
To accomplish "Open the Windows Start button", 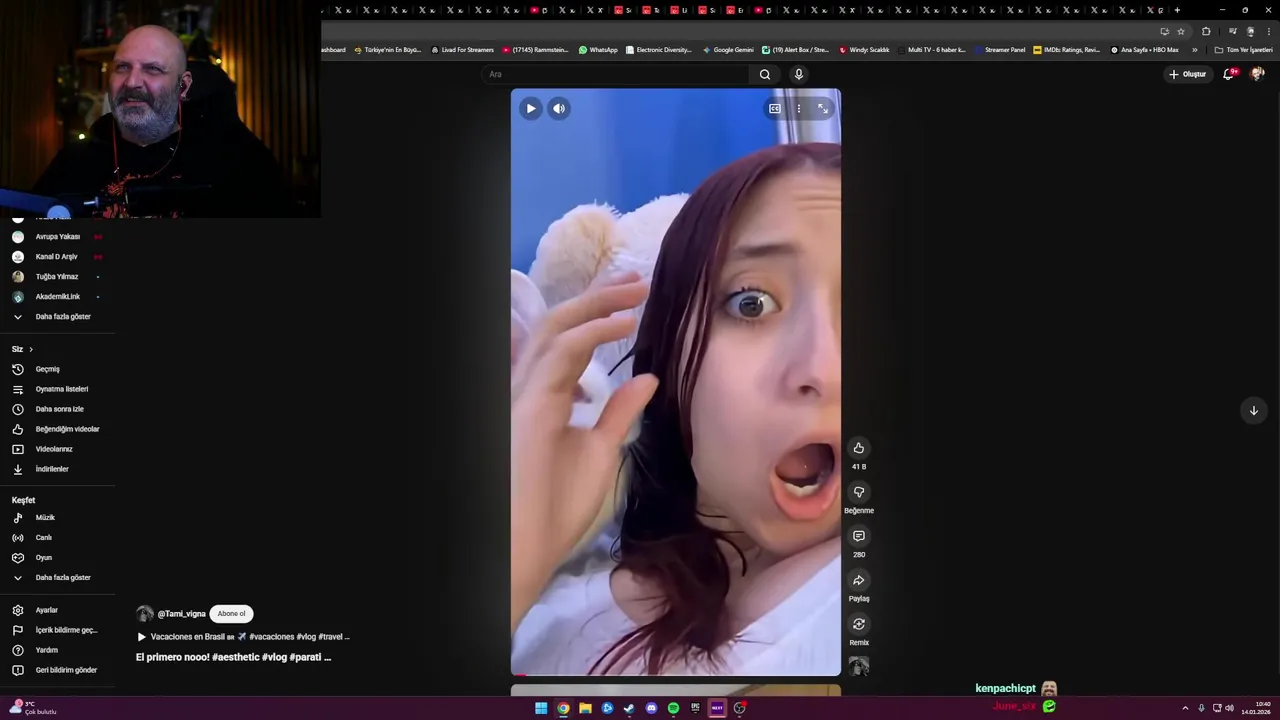I will click(541, 708).
